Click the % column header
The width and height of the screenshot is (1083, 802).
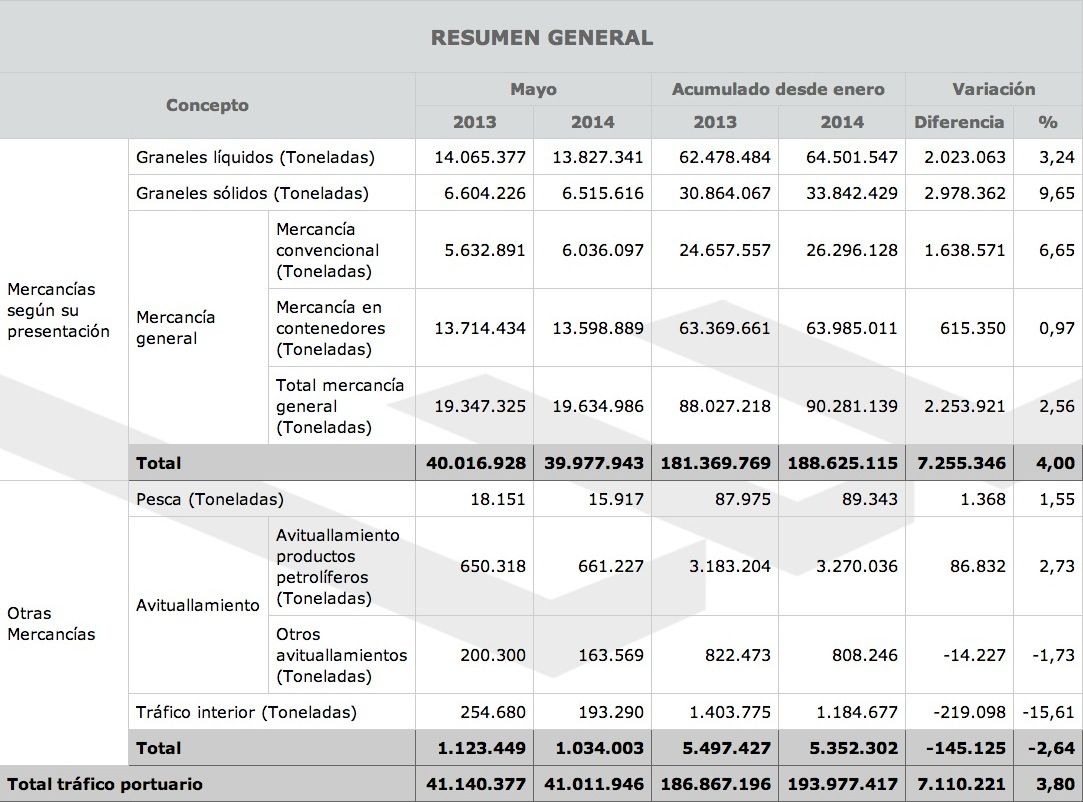click(1047, 122)
